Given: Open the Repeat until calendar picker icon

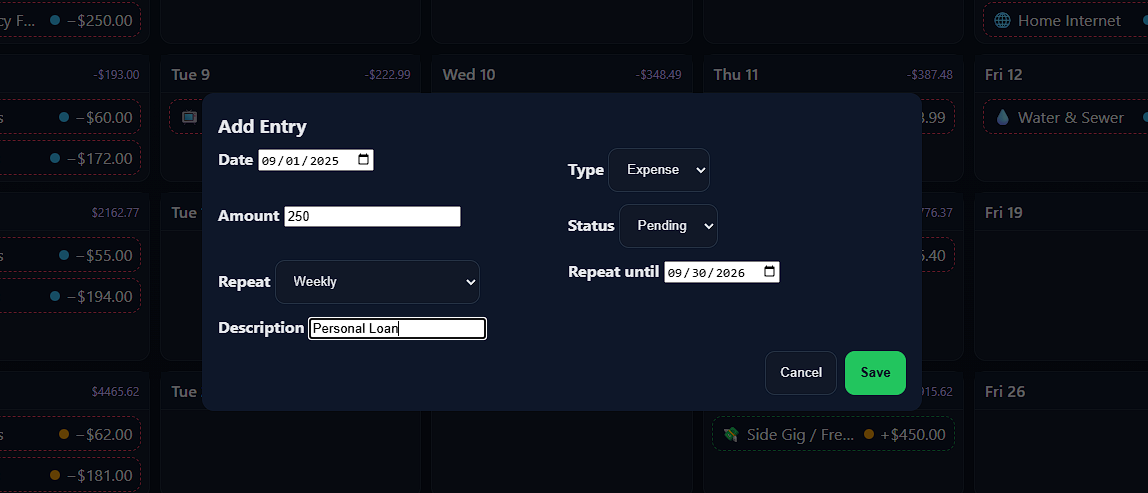Looking at the screenshot, I should (769, 272).
